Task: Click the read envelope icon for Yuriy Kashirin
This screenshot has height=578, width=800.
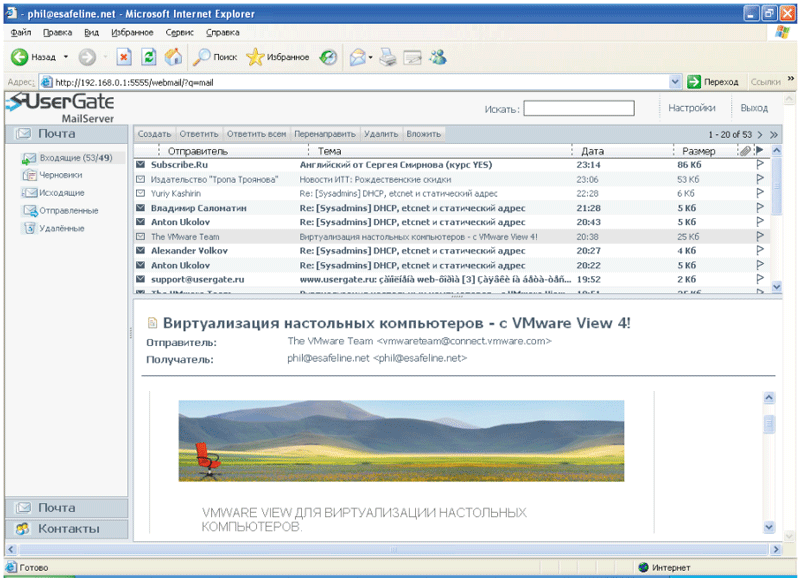Action: click(140, 193)
